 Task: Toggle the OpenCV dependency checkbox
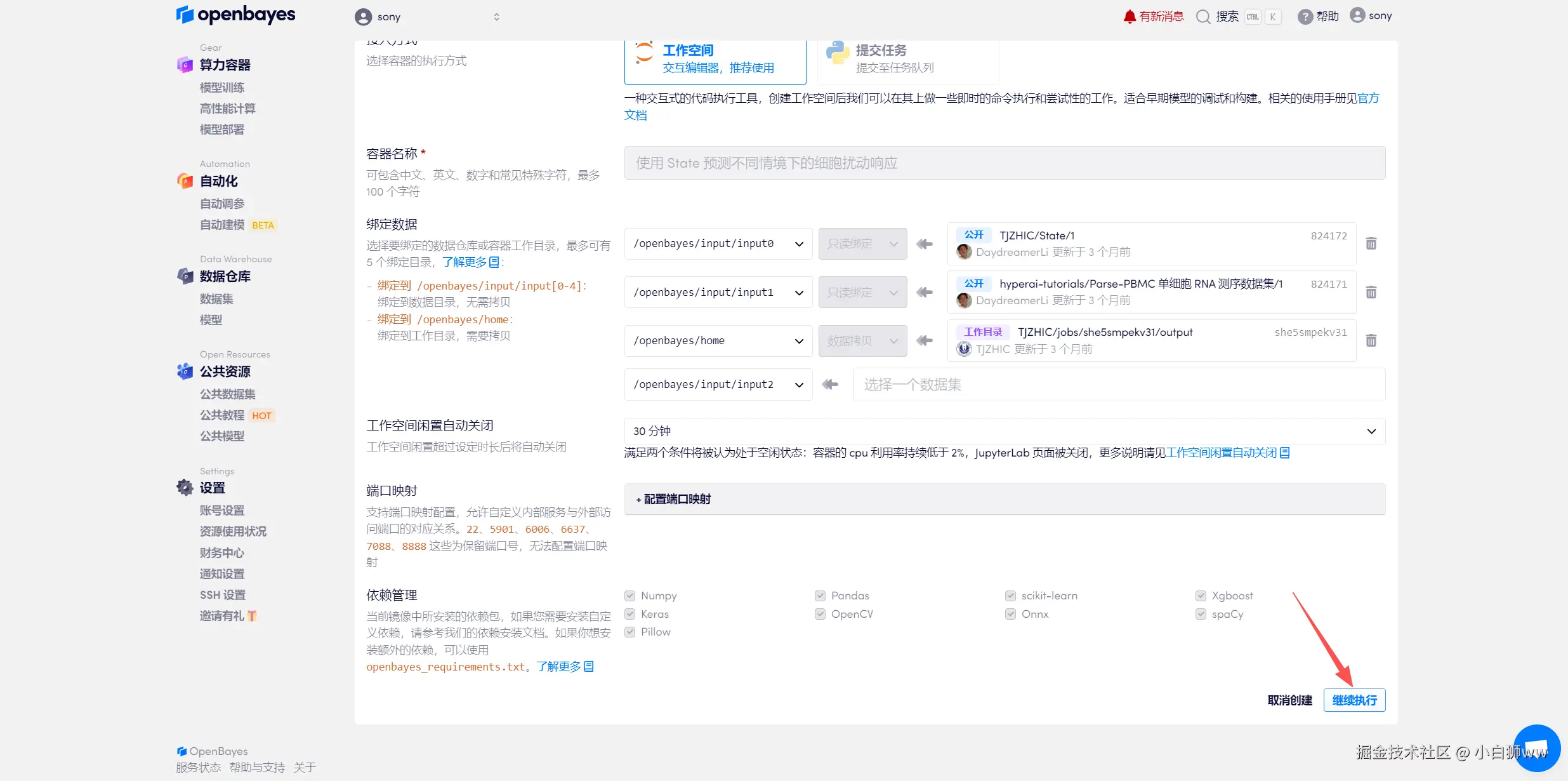coord(820,614)
